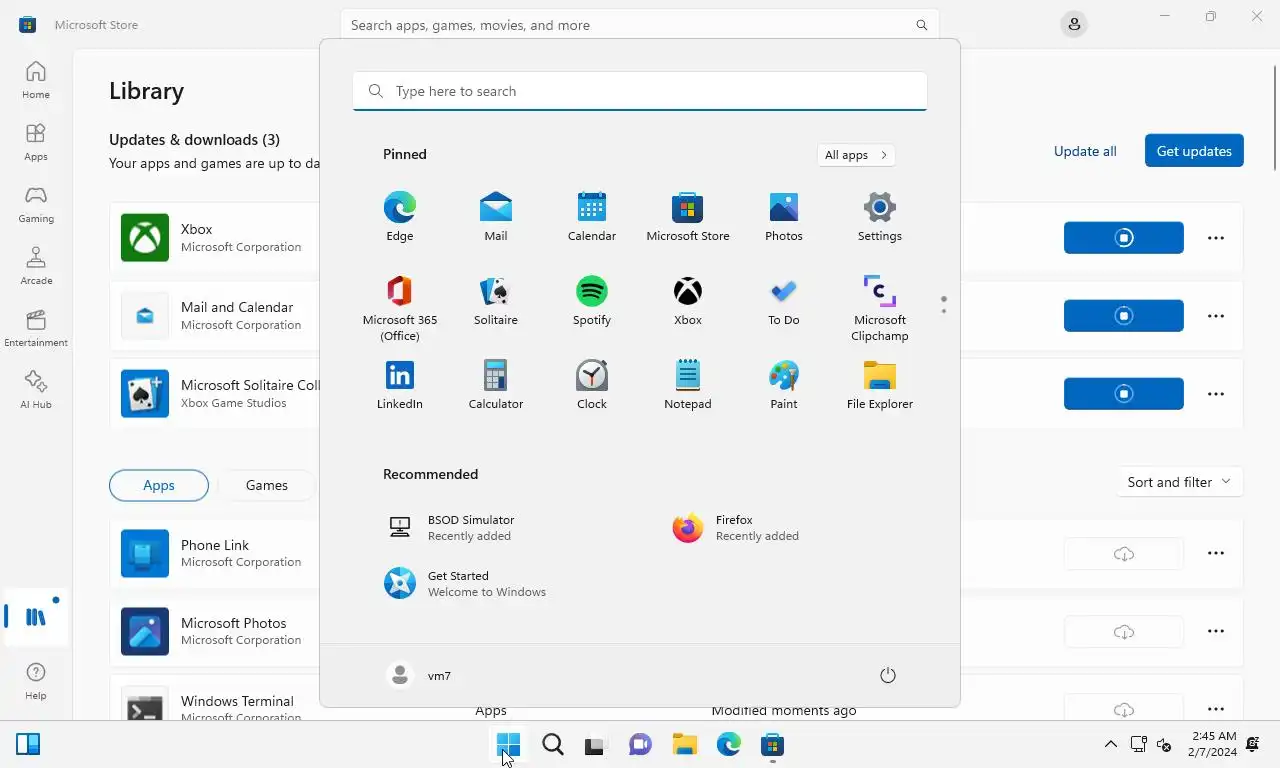Viewport: 1280px width, 768px height.
Task: Open AI Hub in Store sidebar
Action: tap(36, 390)
